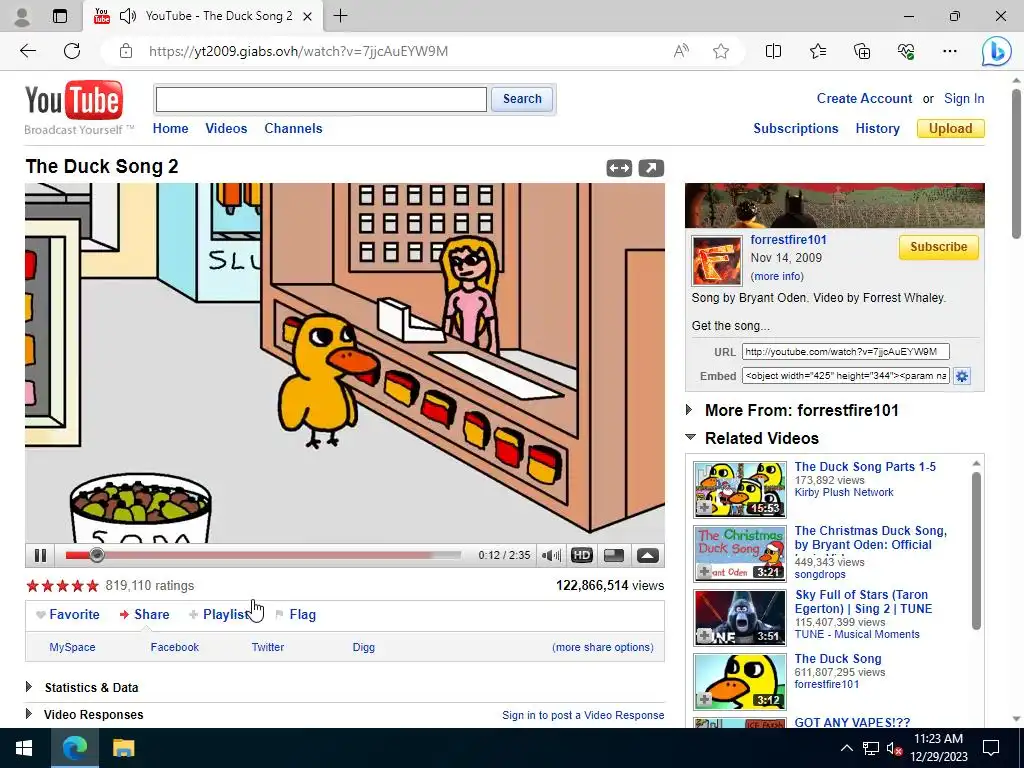Pause the video with the pause button

pyautogui.click(x=40, y=555)
